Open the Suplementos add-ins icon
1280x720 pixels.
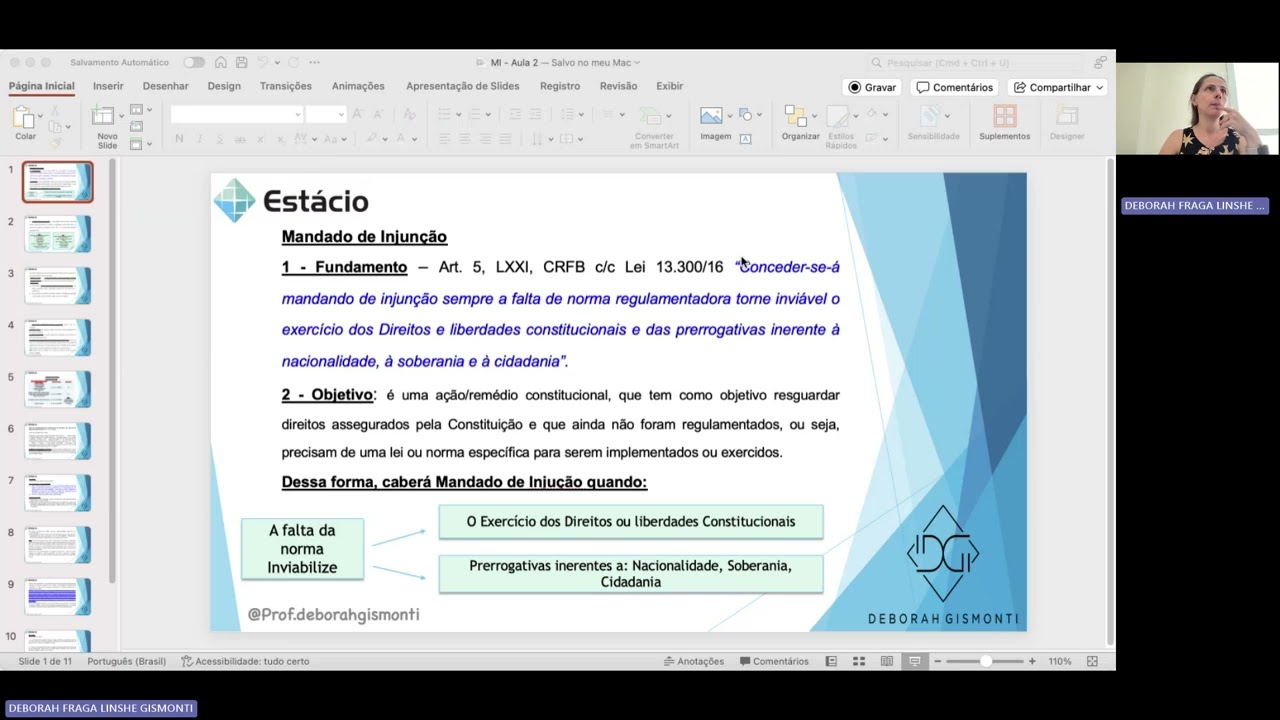point(1004,117)
